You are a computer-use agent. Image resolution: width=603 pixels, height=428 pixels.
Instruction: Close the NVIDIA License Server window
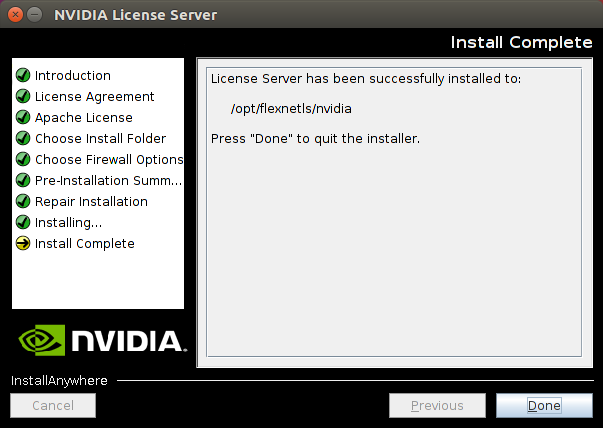click(x=15, y=15)
